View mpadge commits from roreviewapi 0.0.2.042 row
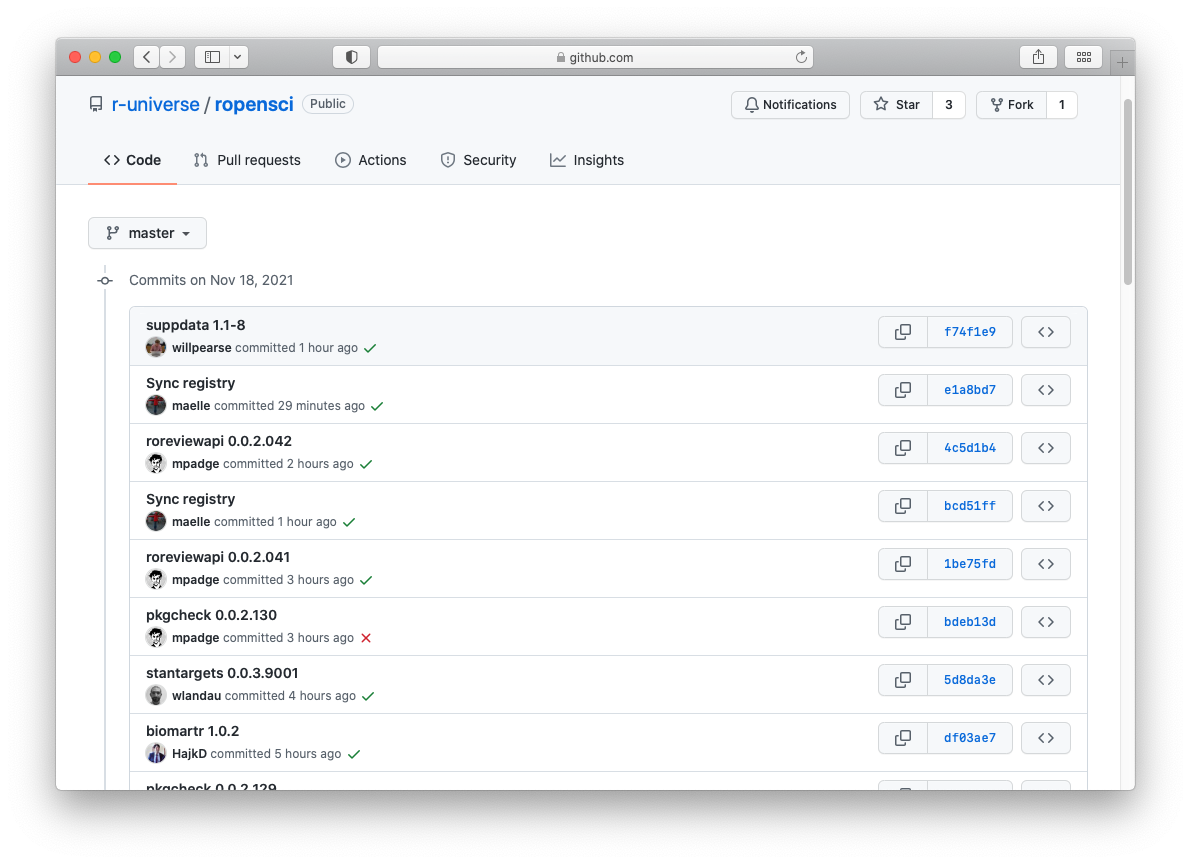This screenshot has height=864, width=1191. click(x=195, y=464)
